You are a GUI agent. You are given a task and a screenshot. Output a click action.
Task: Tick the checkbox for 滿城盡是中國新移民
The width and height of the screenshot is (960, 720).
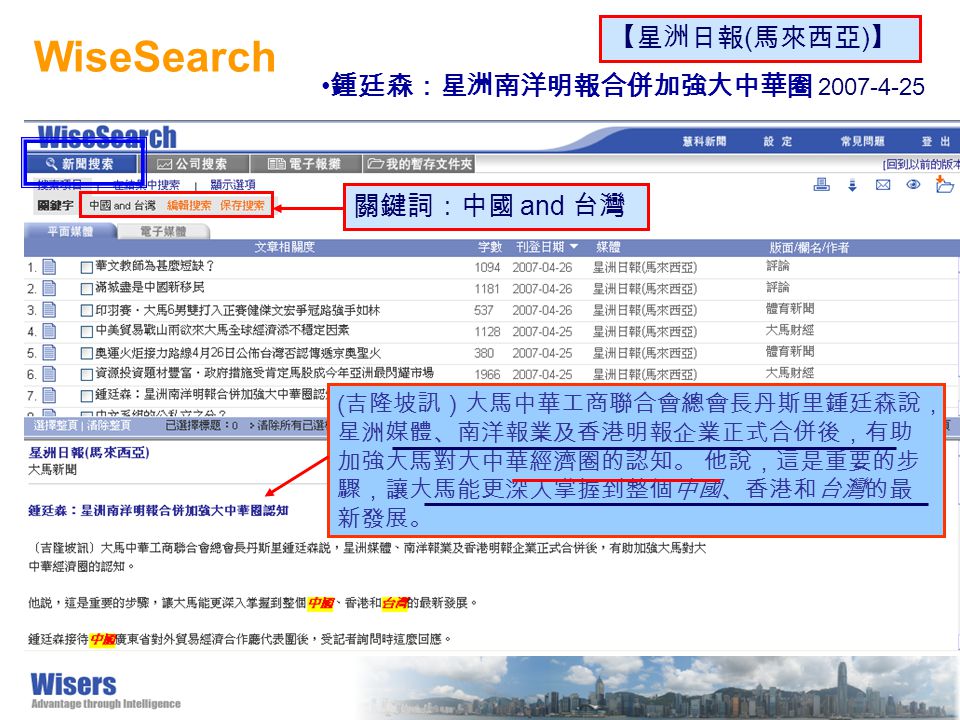pos(86,289)
